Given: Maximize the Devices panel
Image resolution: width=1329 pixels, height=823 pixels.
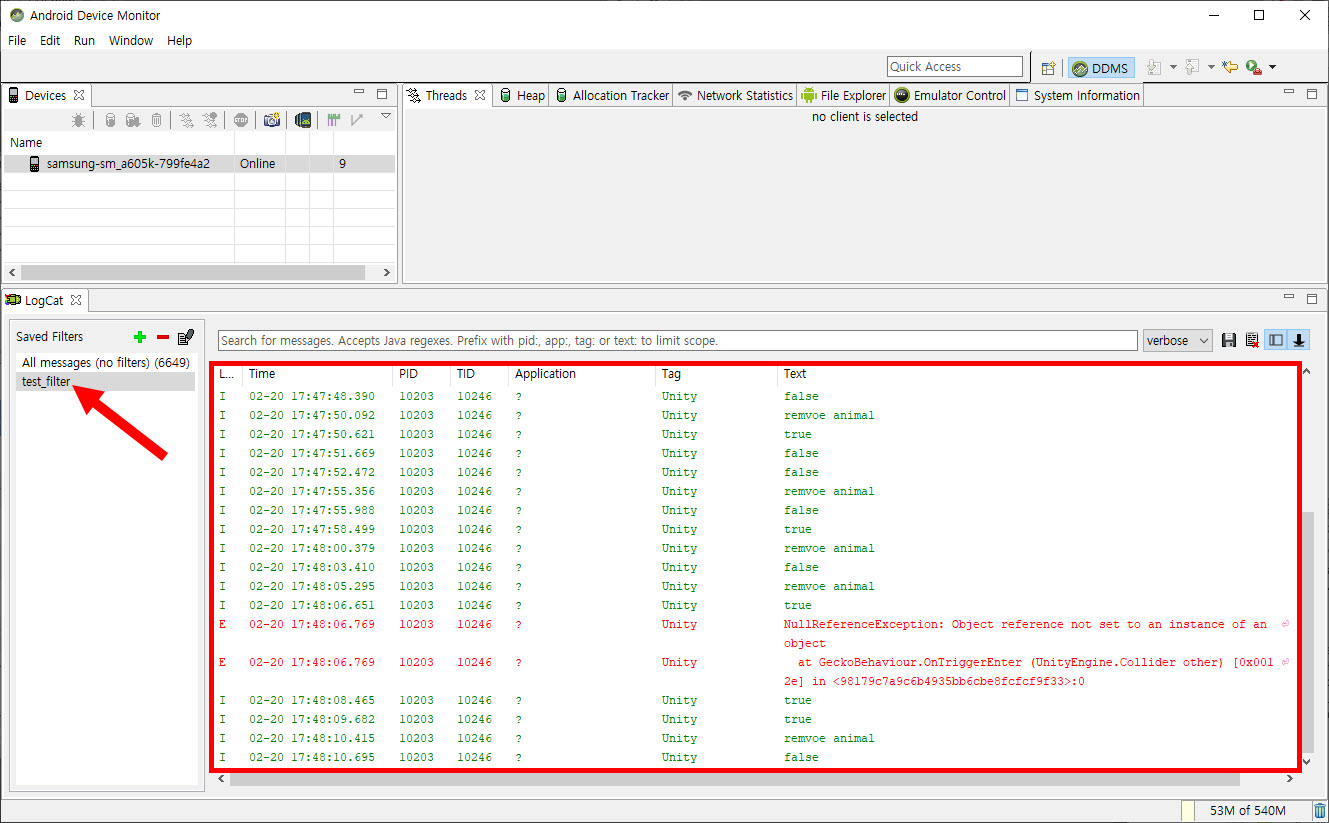Looking at the screenshot, I should pos(382,93).
